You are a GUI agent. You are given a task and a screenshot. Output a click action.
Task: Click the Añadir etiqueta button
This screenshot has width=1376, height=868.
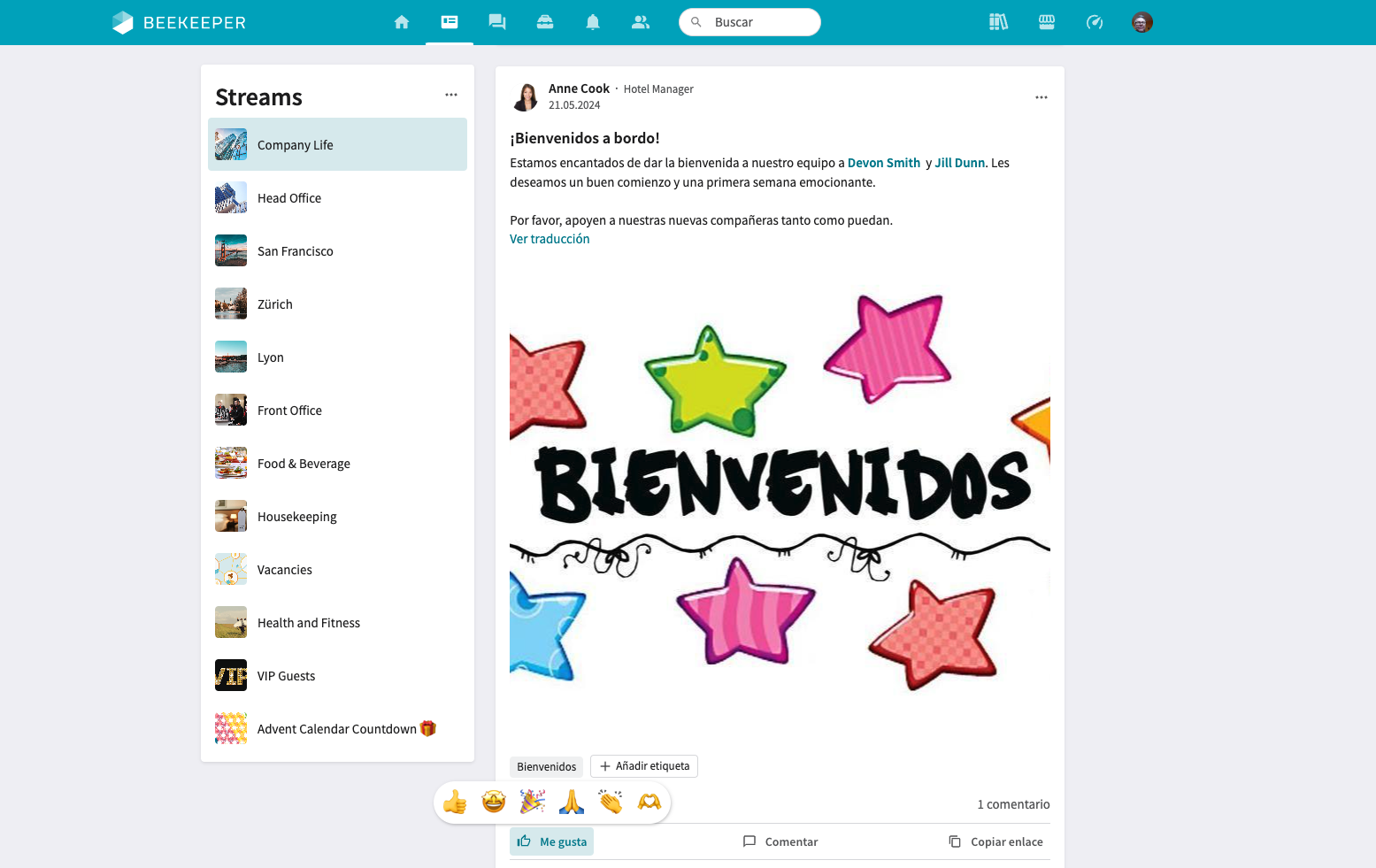point(644,766)
